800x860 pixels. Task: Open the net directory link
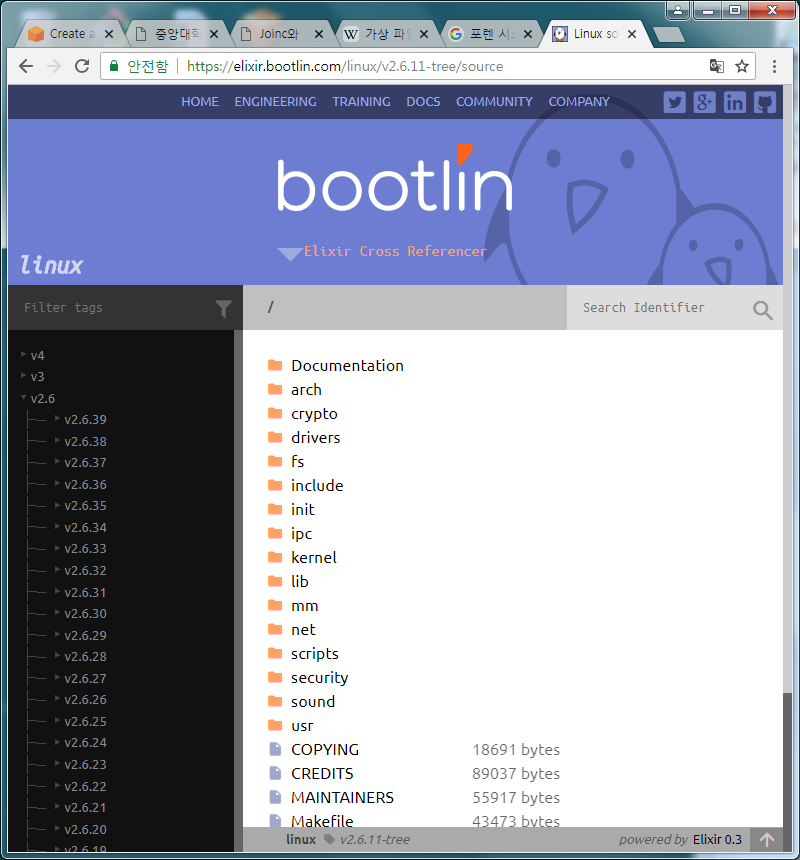[303, 630]
